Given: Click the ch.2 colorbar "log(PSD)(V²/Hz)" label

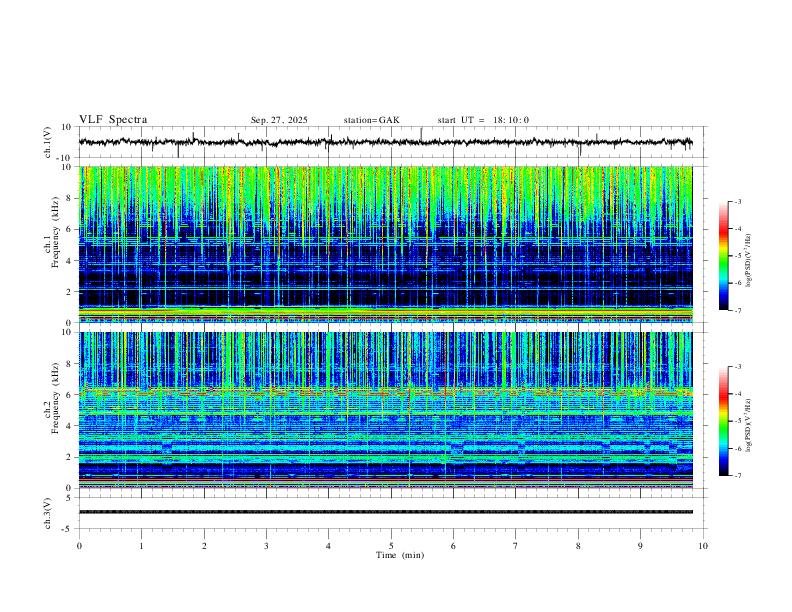Looking at the screenshot, I should [748, 425].
